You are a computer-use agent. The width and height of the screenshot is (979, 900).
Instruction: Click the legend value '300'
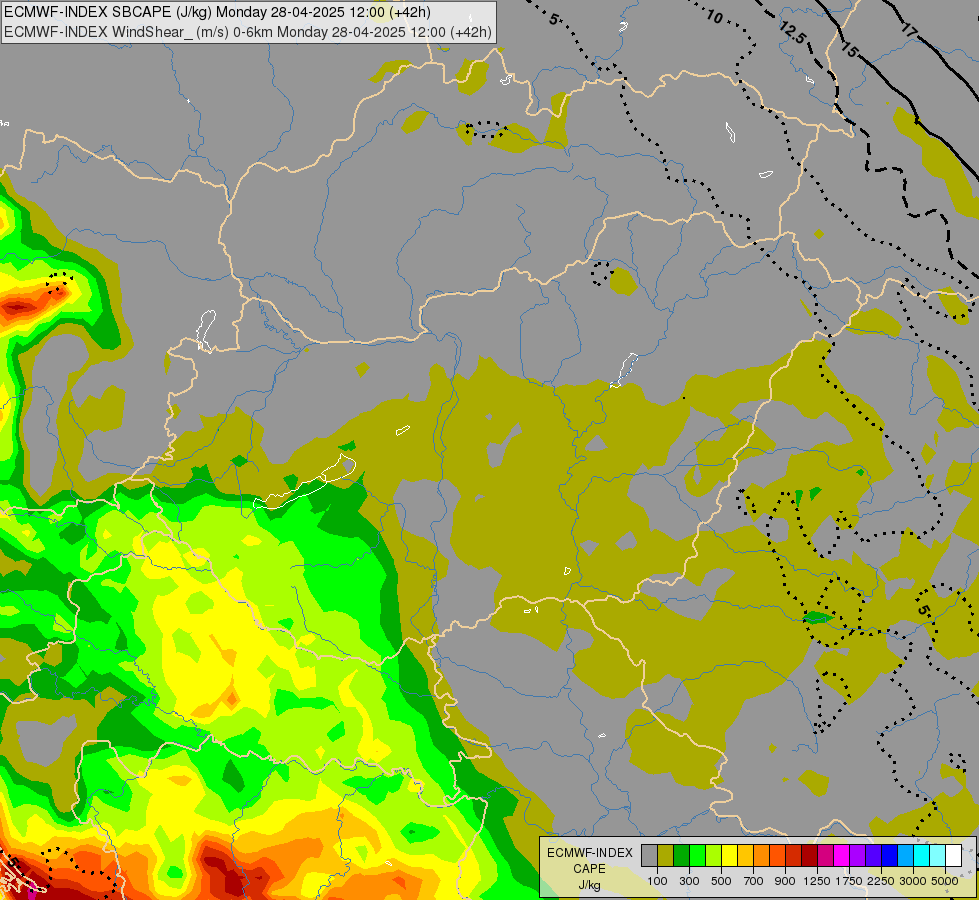(689, 881)
